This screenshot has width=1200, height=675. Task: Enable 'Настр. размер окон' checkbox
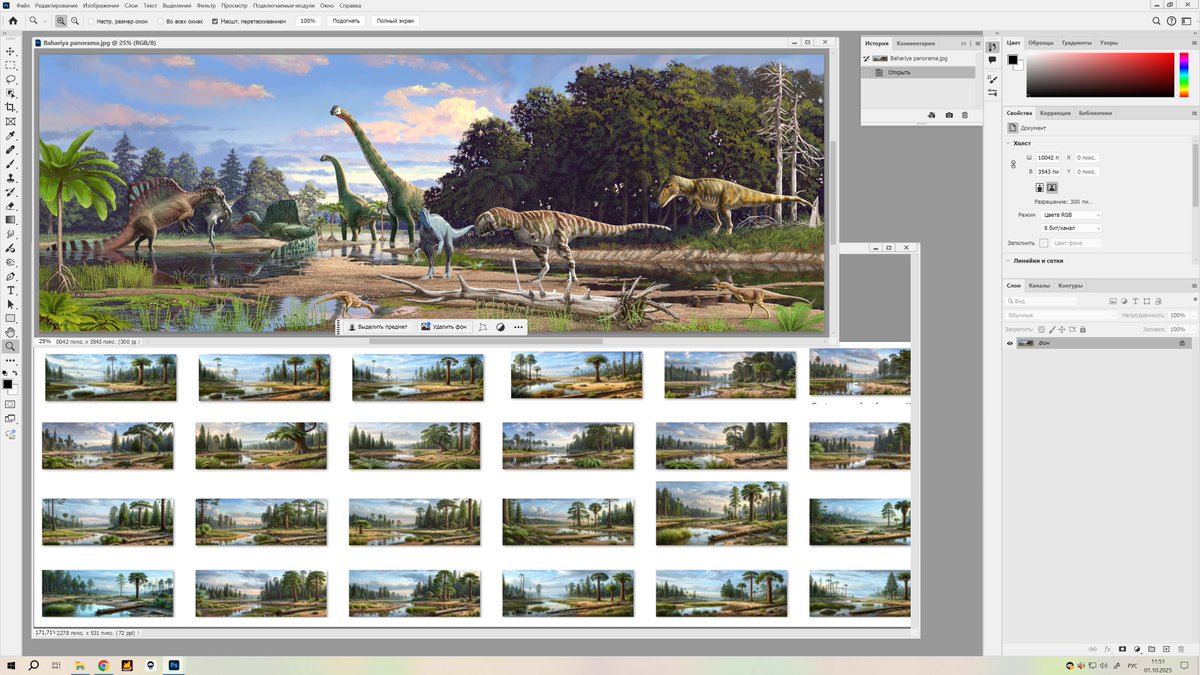(x=90, y=21)
